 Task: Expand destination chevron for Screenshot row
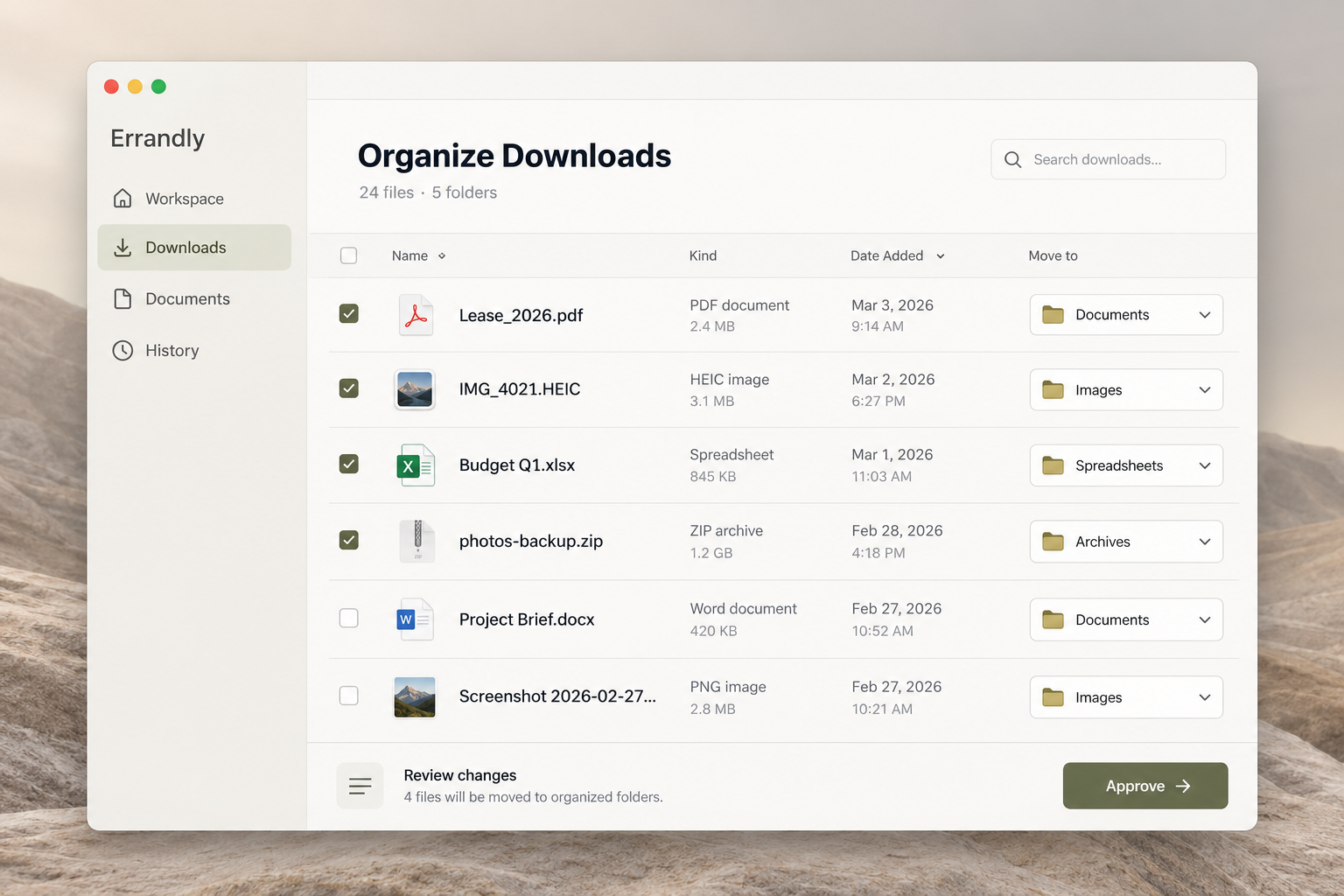pos(1205,697)
